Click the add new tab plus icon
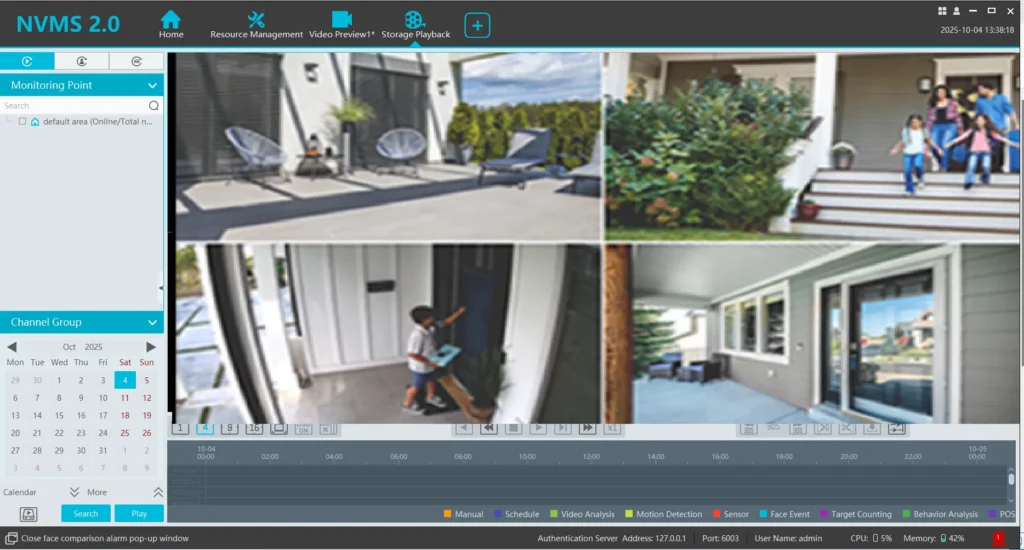The height and width of the screenshot is (550, 1024). point(477,26)
